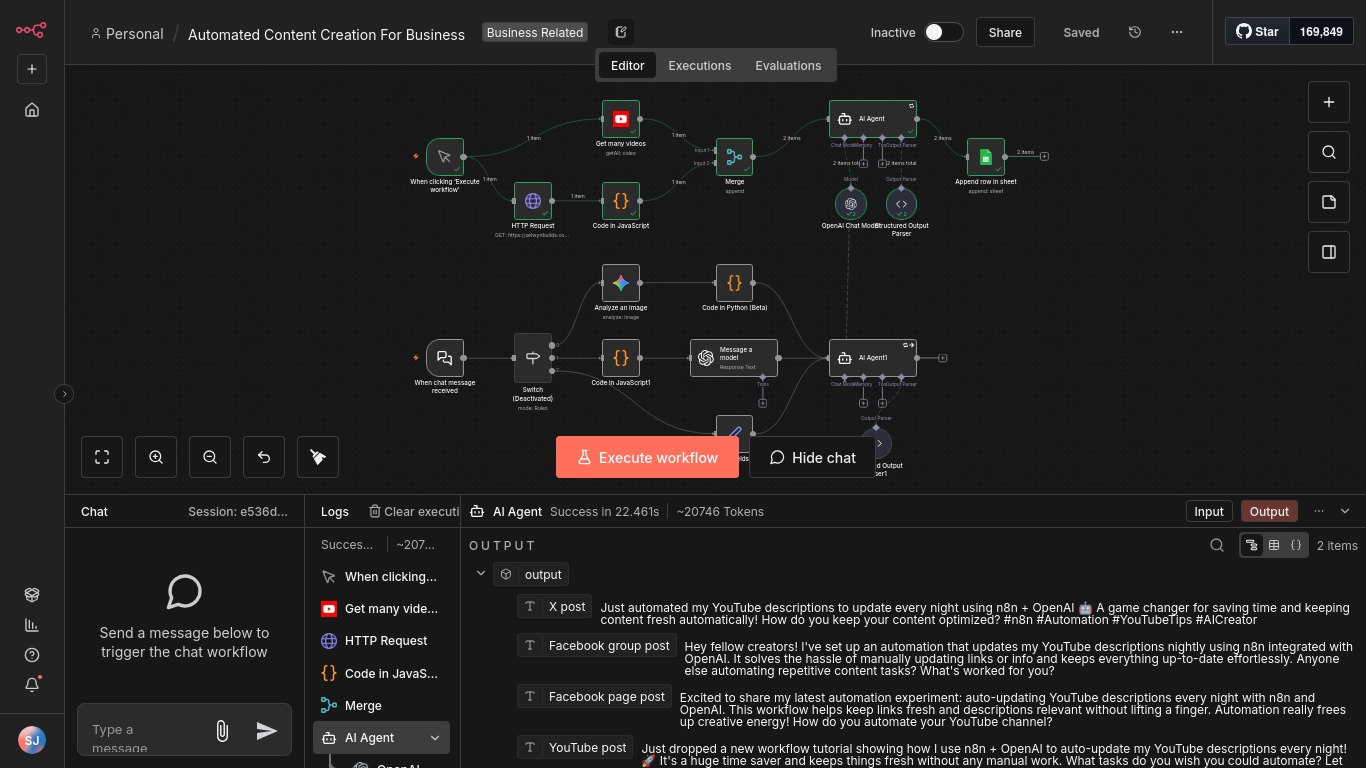1366x768 pixels.
Task: Click the Hide chat button
Action: click(812, 458)
